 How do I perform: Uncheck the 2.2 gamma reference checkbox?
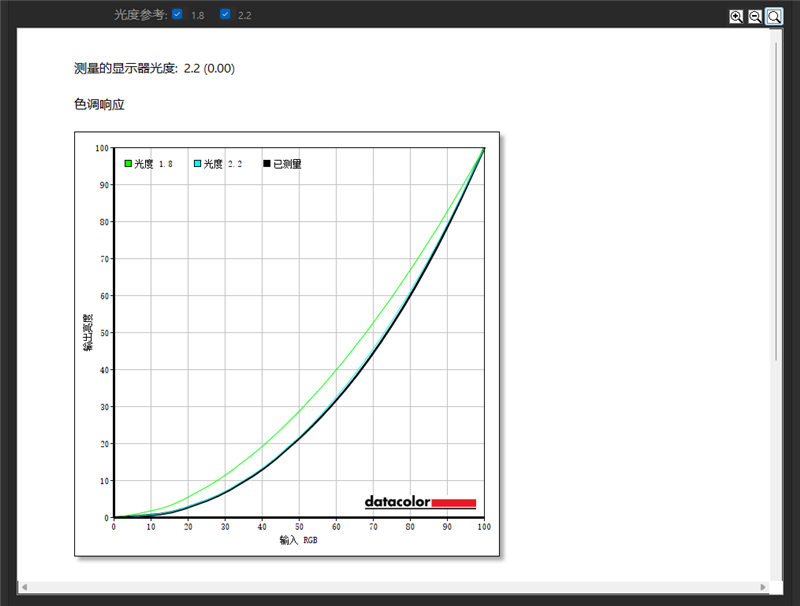(225, 15)
